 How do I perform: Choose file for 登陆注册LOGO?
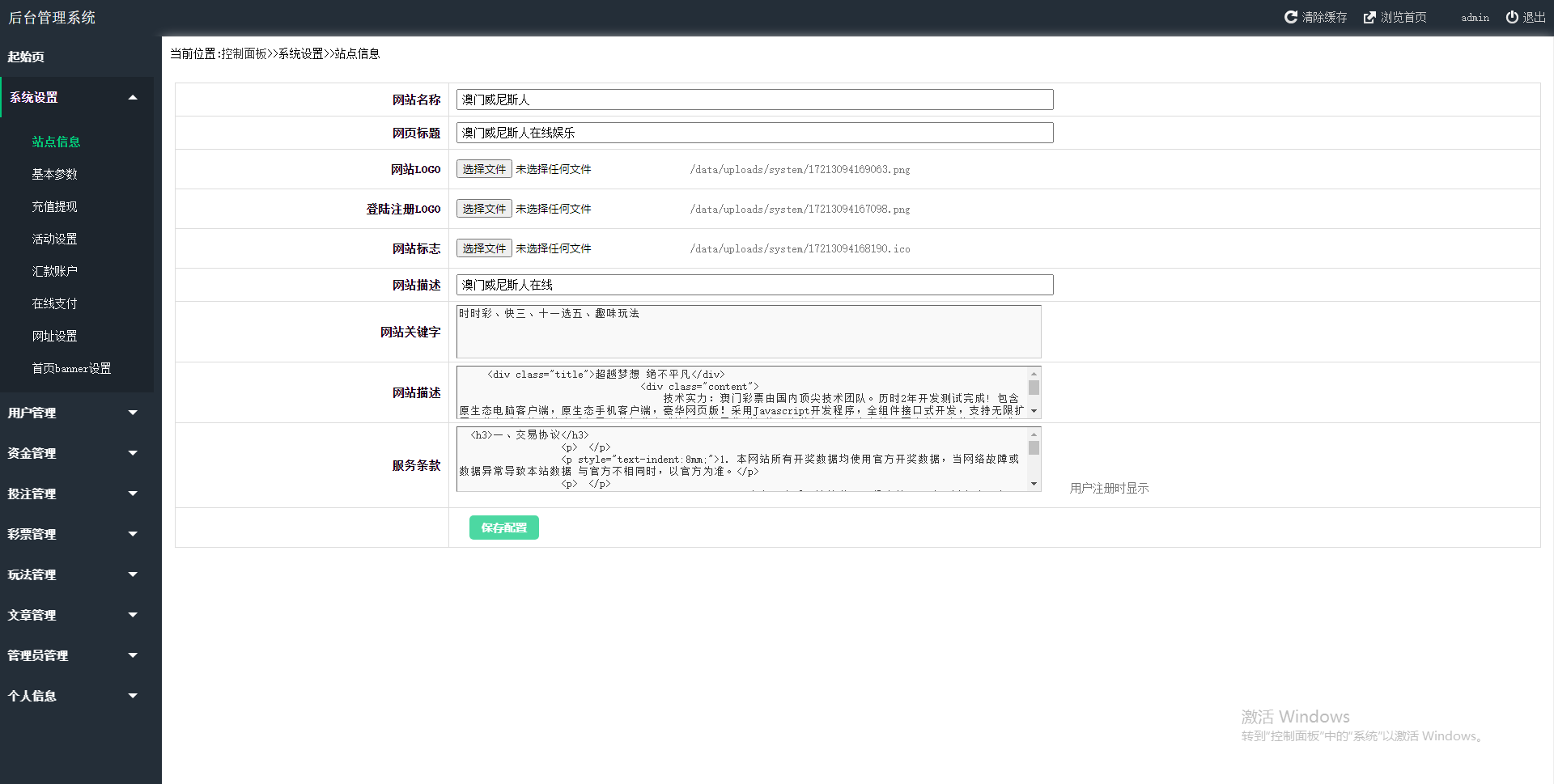point(484,209)
